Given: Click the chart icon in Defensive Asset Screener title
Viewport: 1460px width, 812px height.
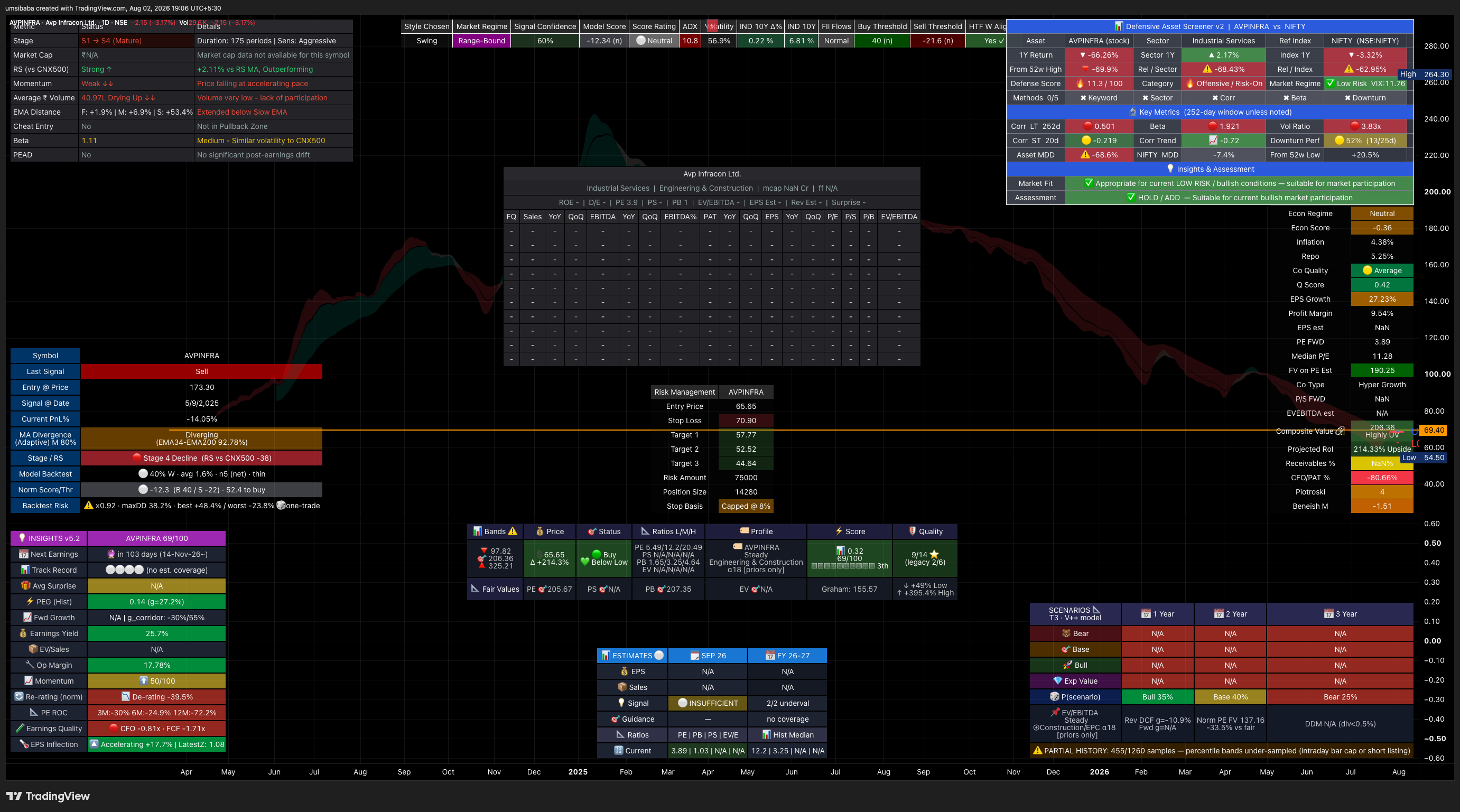Looking at the screenshot, I should tap(1118, 26).
